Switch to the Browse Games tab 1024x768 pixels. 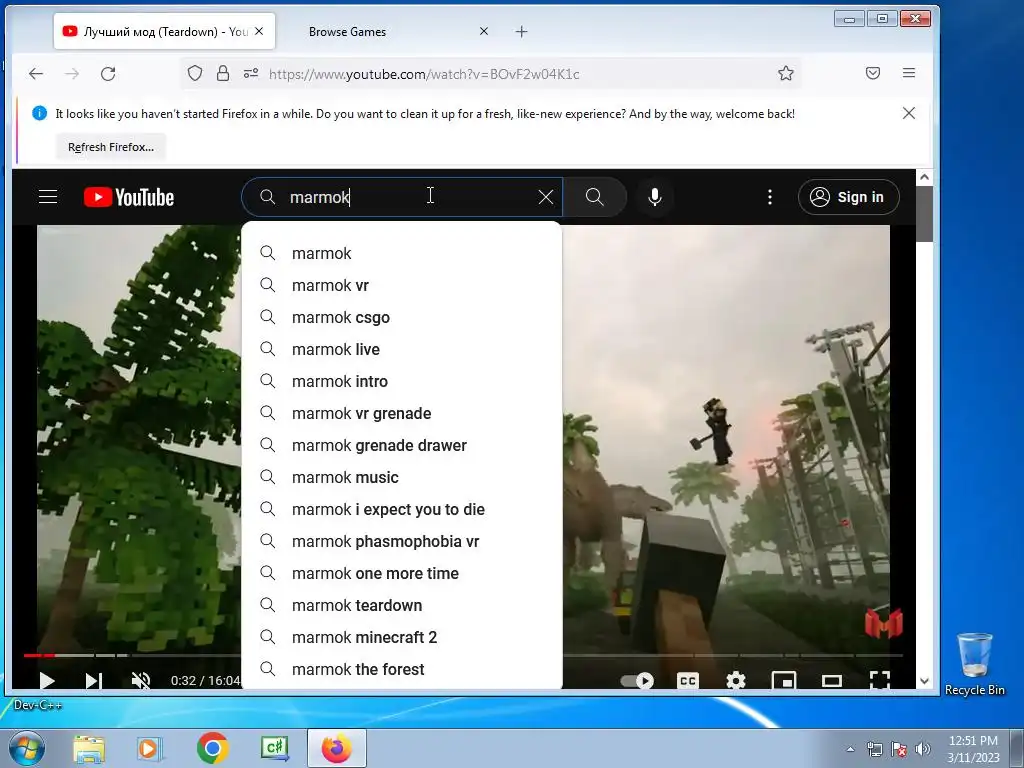[x=347, y=31]
